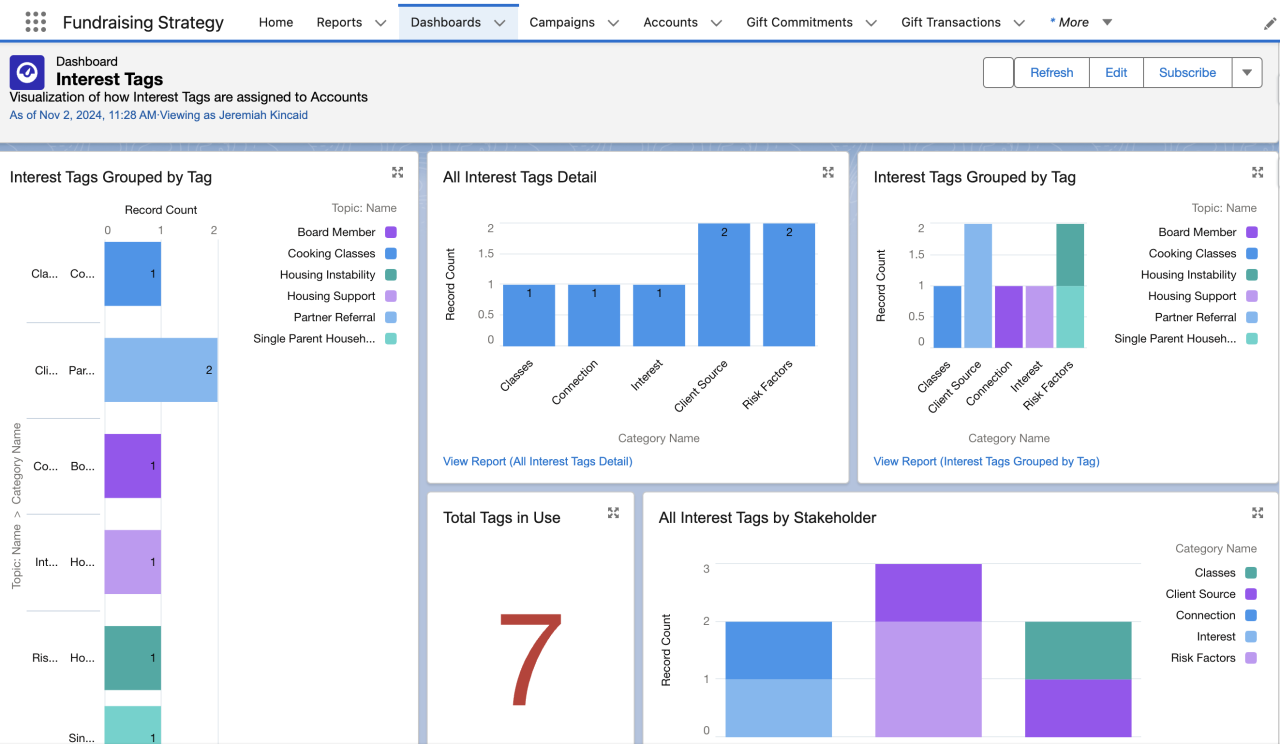Open the More navigation dropdown
This screenshot has width=1280, height=744.
click(1107, 23)
